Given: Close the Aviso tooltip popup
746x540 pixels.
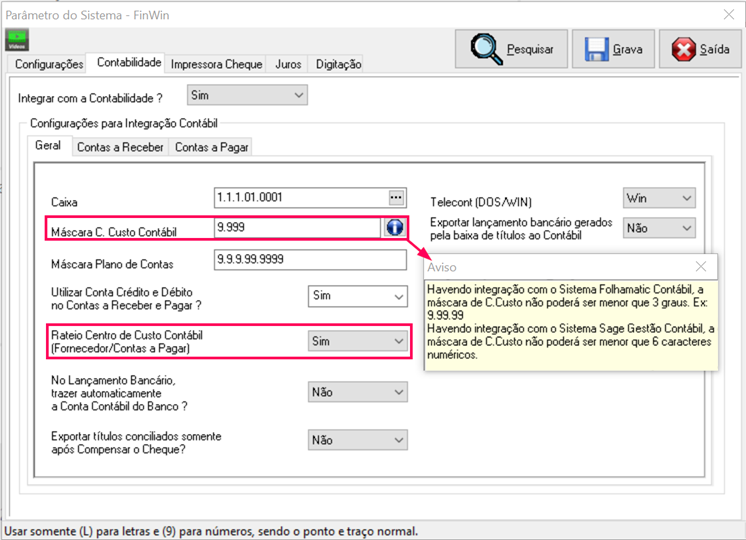Looking at the screenshot, I should click(x=701, y=267).
